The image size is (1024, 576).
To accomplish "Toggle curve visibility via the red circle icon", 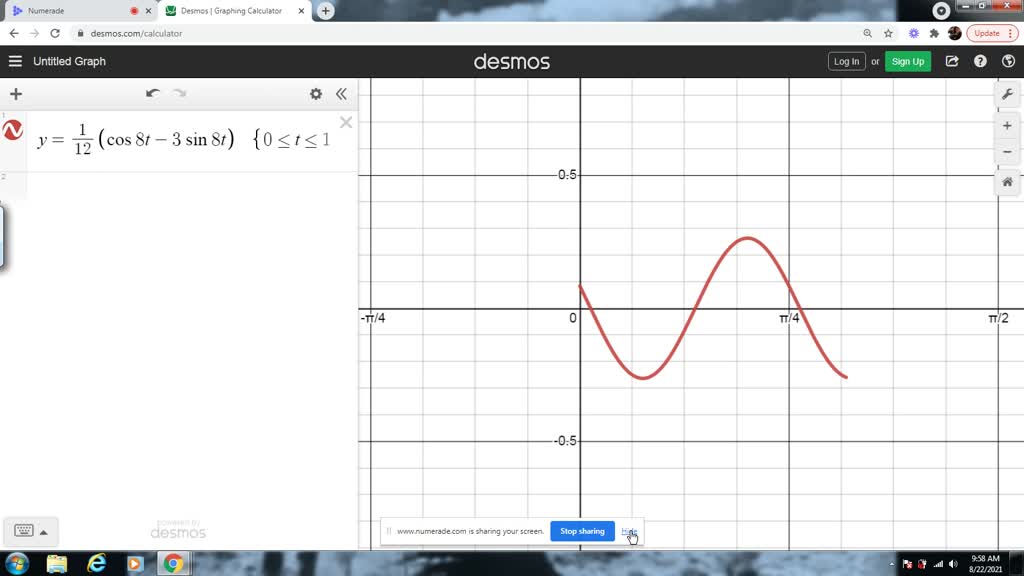I will click(12, 129).
